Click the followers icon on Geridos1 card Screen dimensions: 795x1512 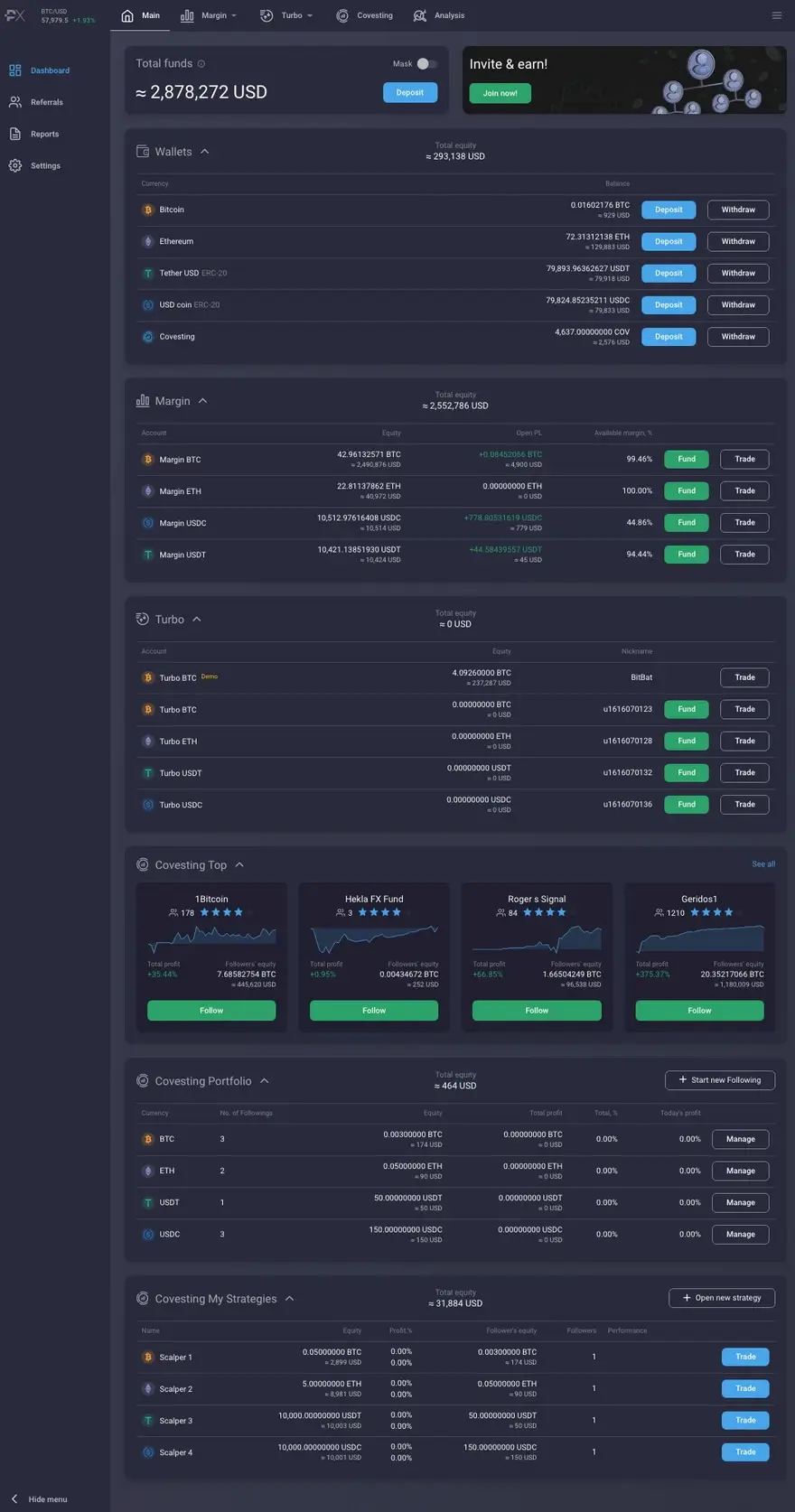click(x=659, y=912)
